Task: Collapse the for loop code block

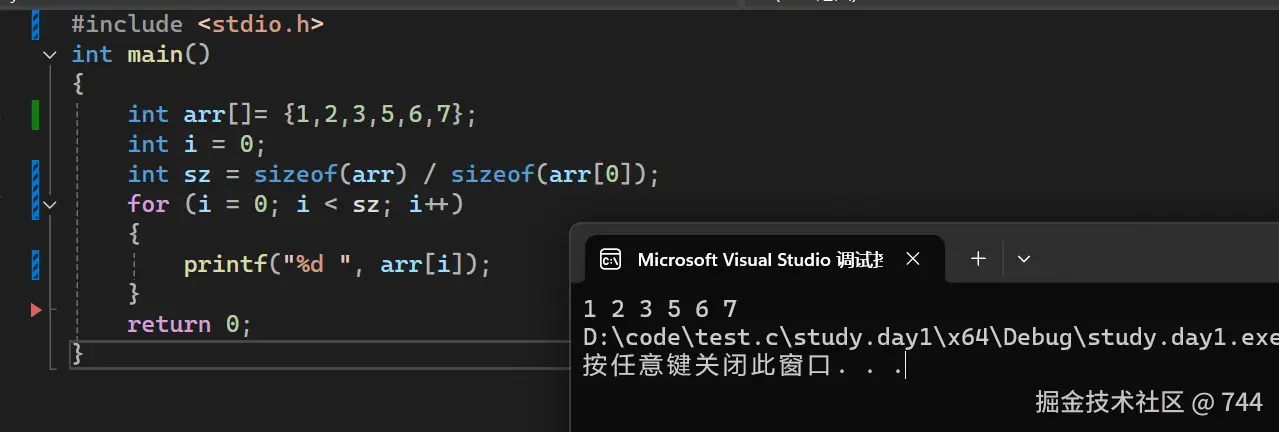Action: tap(51, 205)
